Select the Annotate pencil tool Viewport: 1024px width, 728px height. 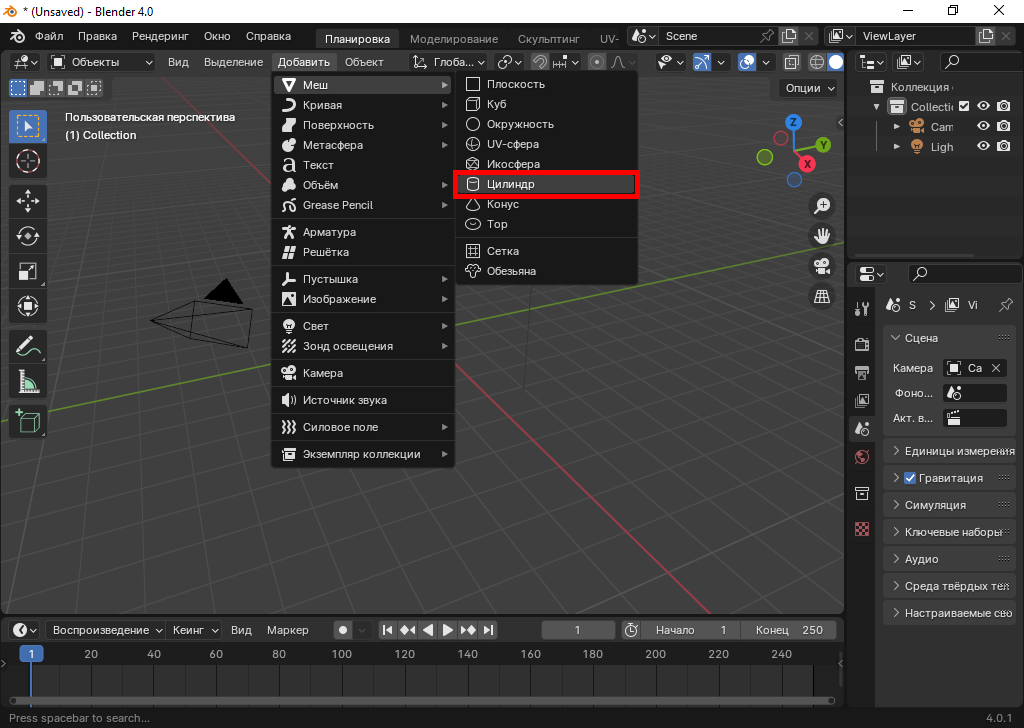click(28, 346)
